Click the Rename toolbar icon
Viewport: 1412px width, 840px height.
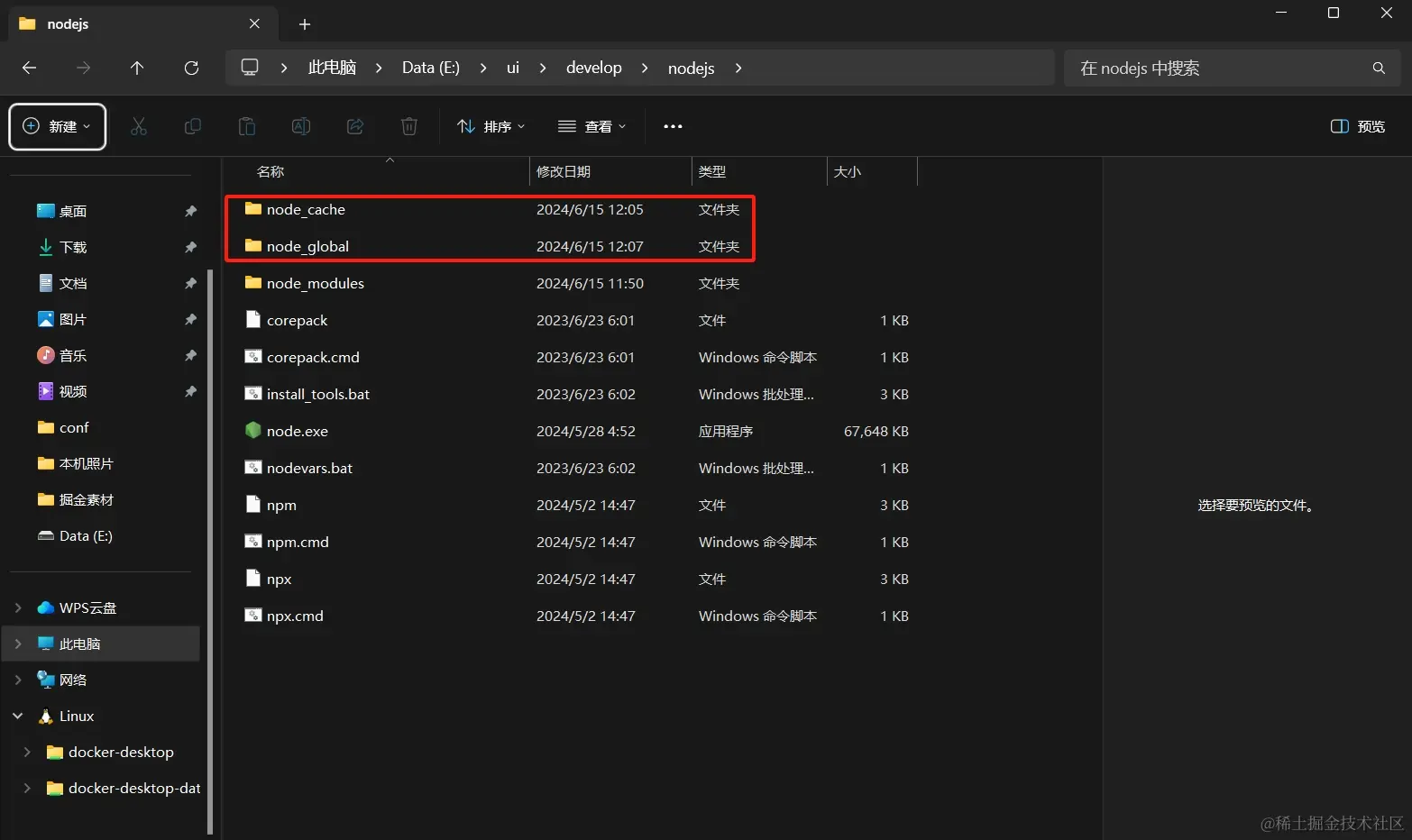[x=301, y=126]
